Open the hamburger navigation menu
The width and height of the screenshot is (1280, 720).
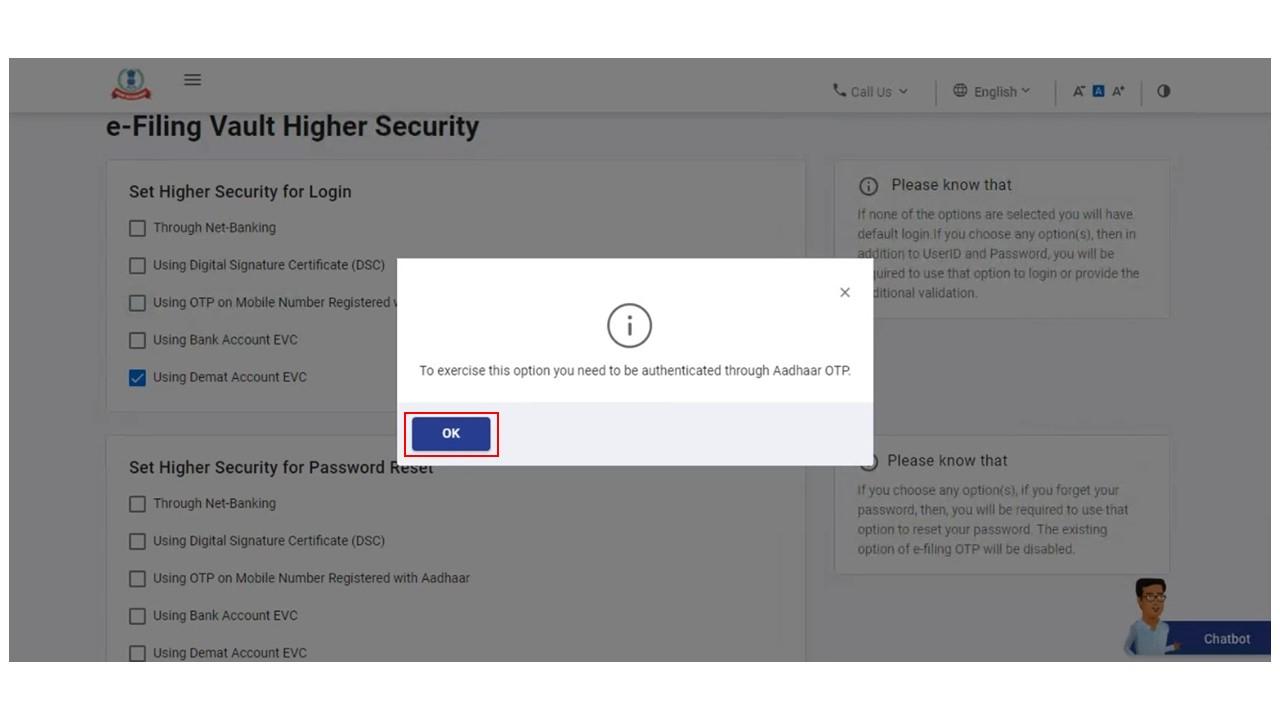(192, 80)
